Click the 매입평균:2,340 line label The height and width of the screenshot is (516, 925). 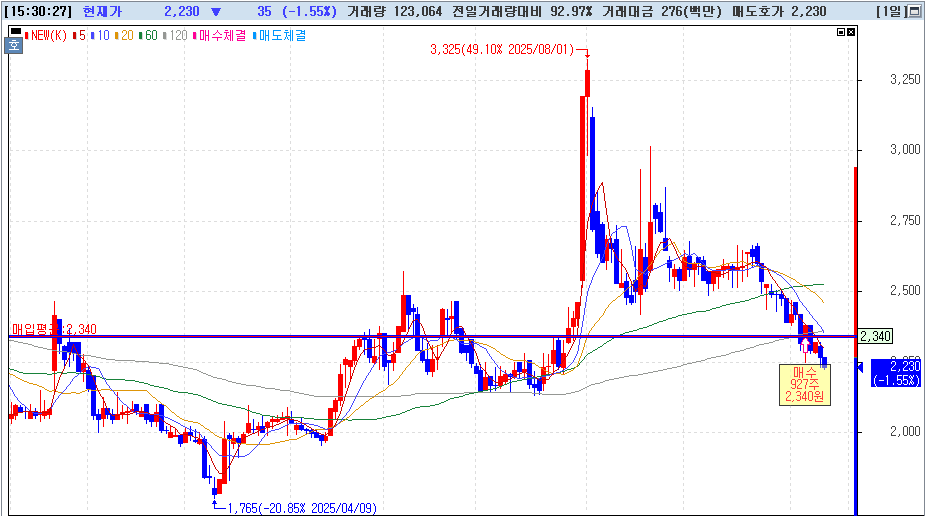pyautogui.click(x=54, y=329)
